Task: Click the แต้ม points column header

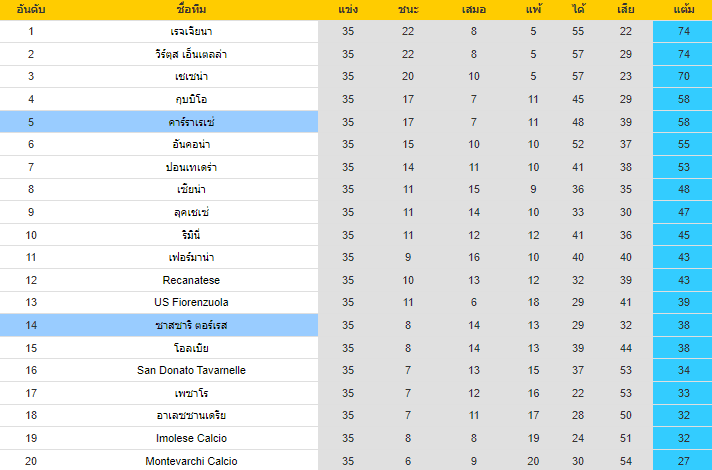Action: [x=684, y=10]
